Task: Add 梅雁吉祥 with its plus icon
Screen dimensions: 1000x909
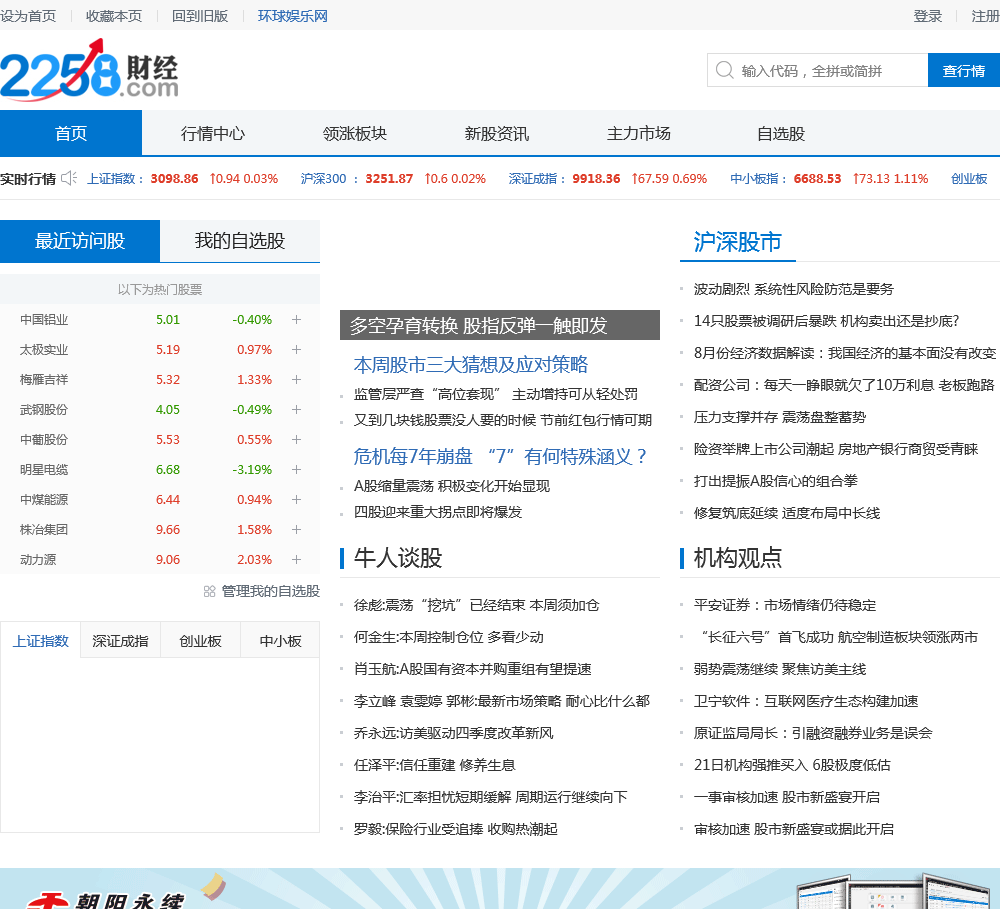Action: point(296,380)
